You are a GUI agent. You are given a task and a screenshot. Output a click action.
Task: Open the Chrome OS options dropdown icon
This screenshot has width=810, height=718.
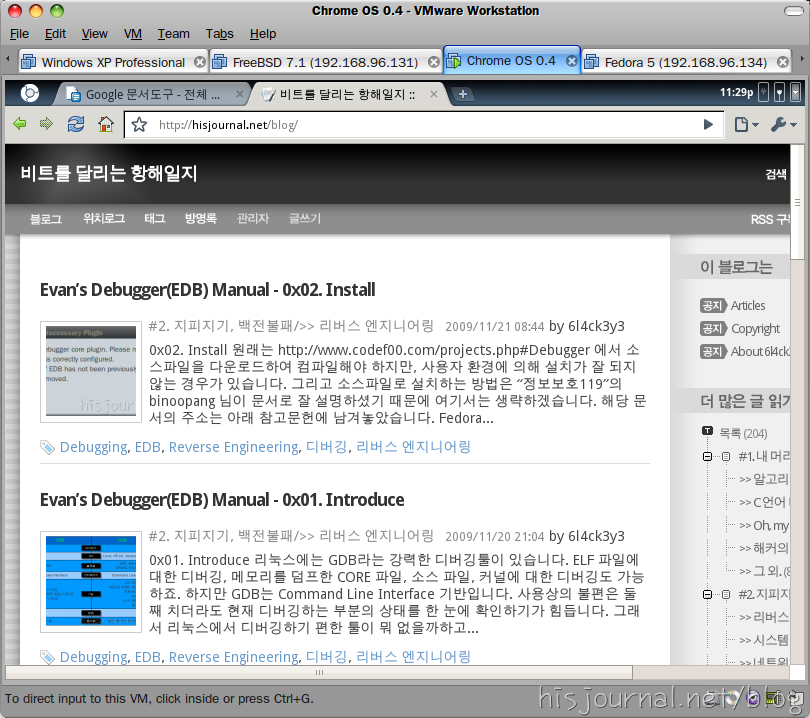(796, 93)
